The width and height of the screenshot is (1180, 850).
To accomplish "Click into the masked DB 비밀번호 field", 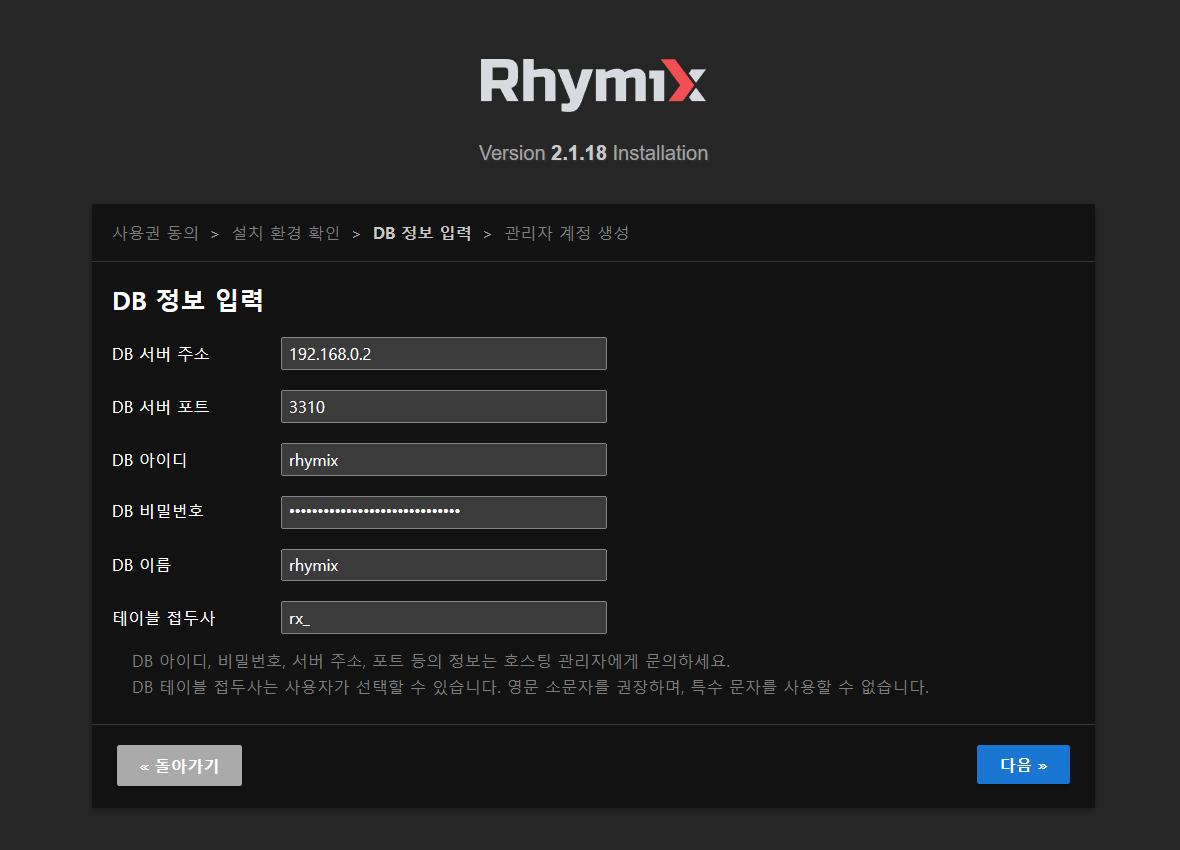I will (x=443, y=512).
